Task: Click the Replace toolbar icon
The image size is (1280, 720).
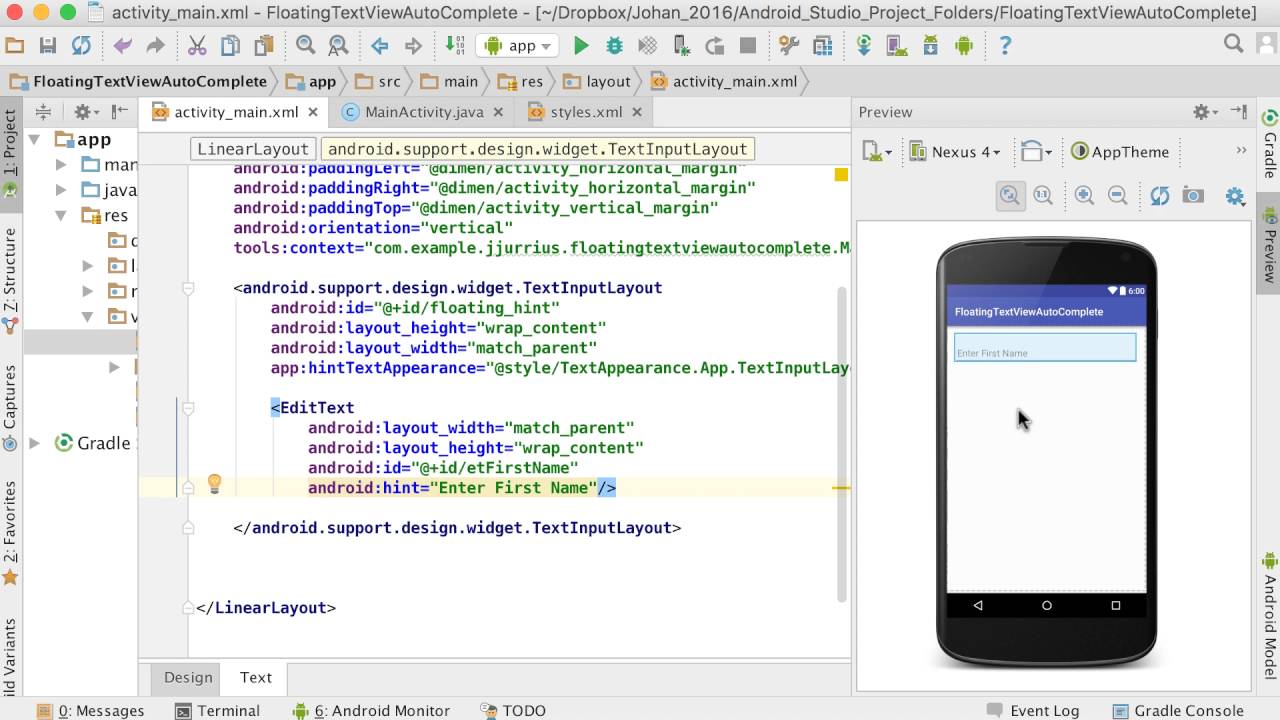Action: pos(339,46)
